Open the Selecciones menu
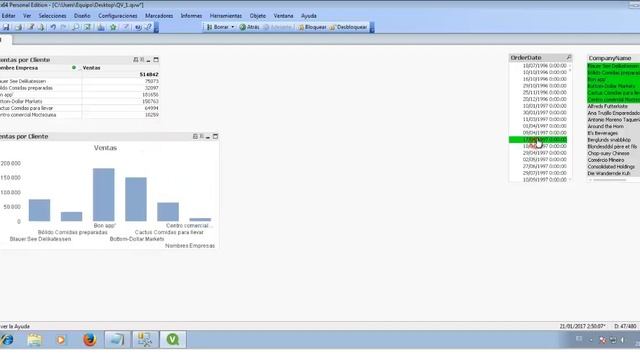This screenshot has width=640, height=360. pos(52,16)
